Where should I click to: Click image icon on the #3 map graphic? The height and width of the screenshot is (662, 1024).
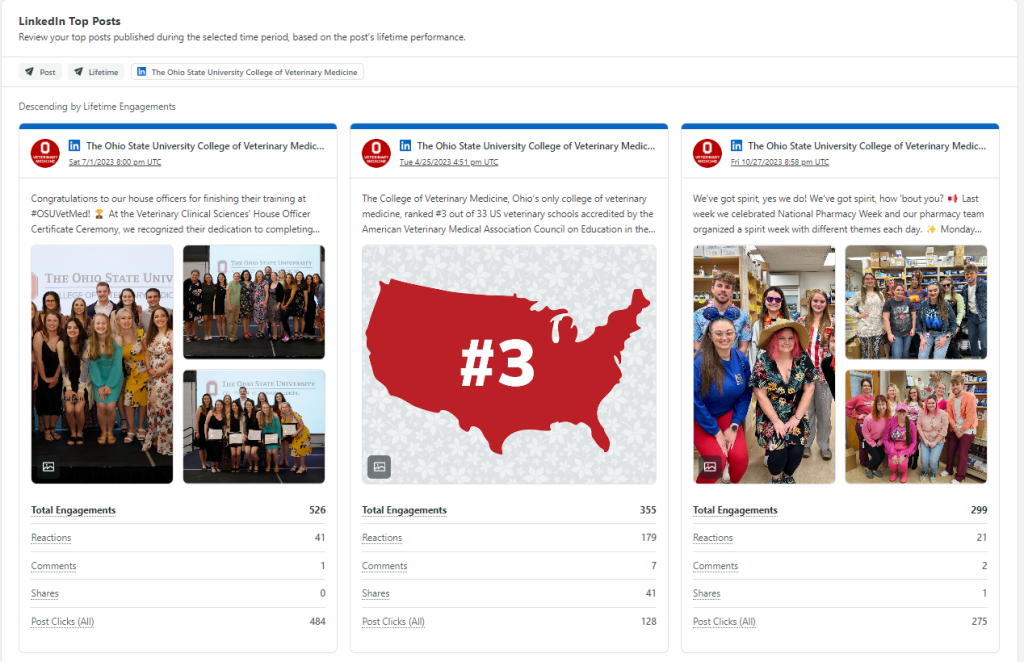coord(379,466)
